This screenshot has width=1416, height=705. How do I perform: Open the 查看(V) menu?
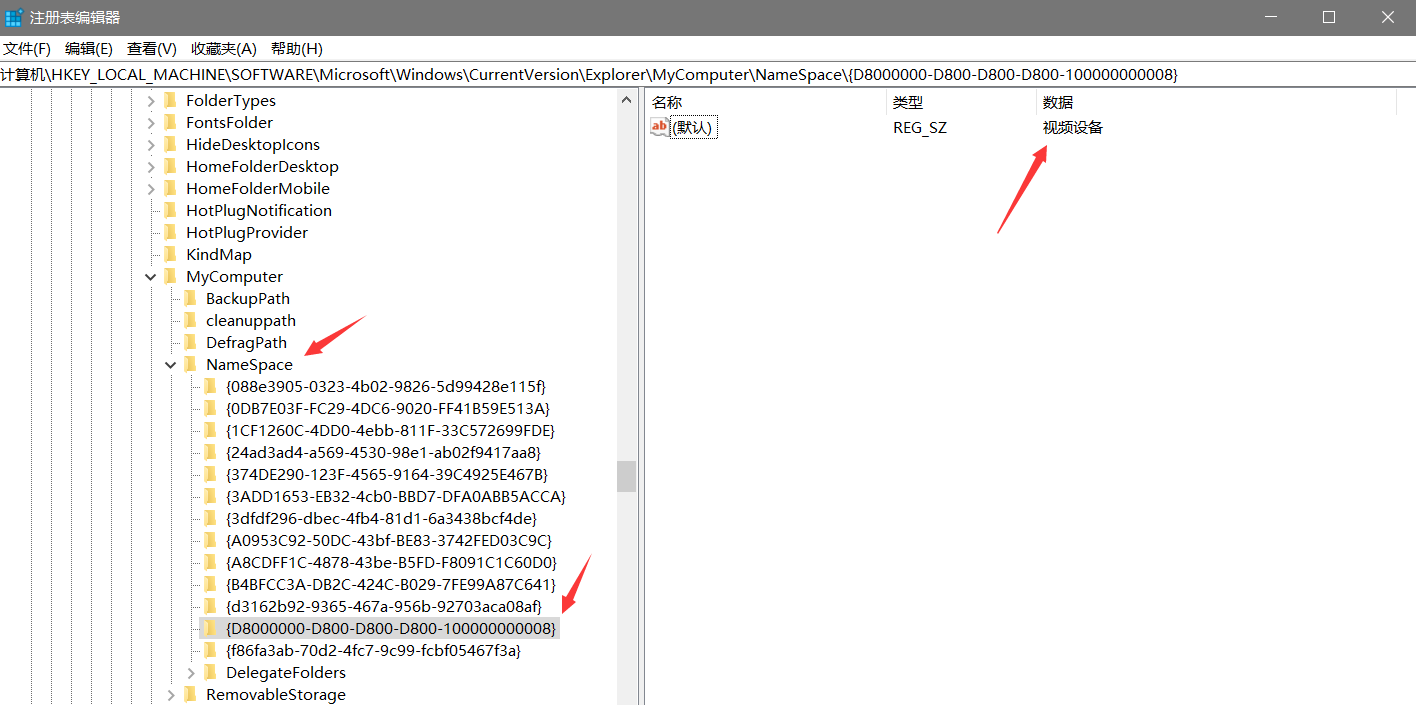coord(152,49)
